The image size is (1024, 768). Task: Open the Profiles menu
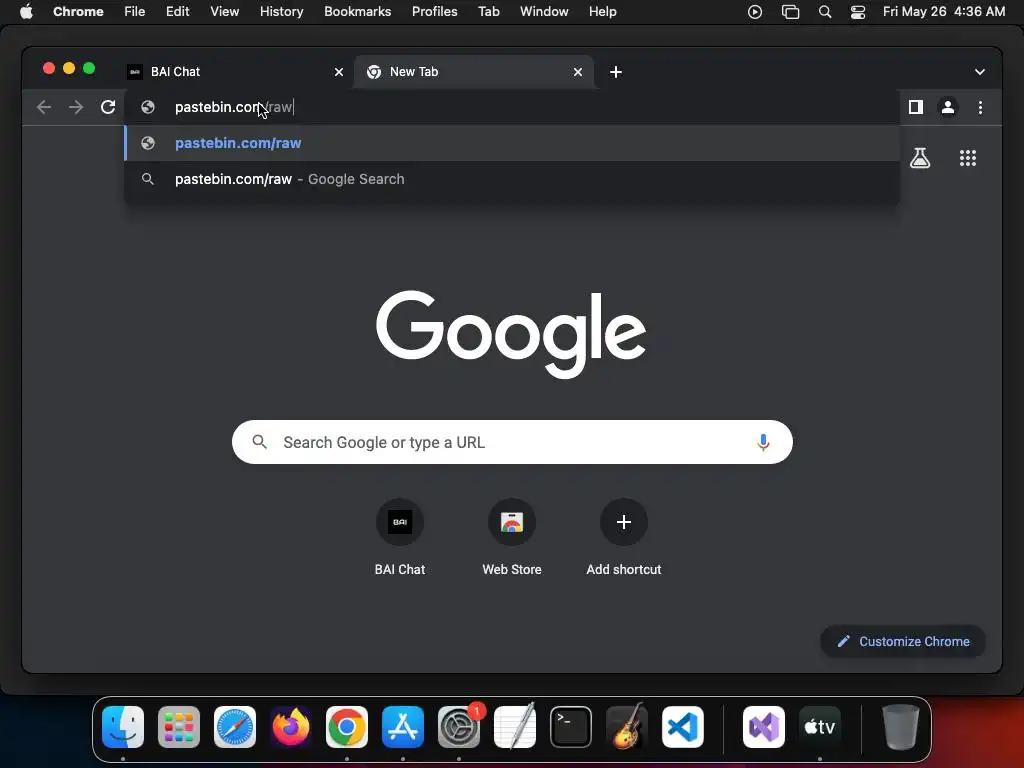434,12
